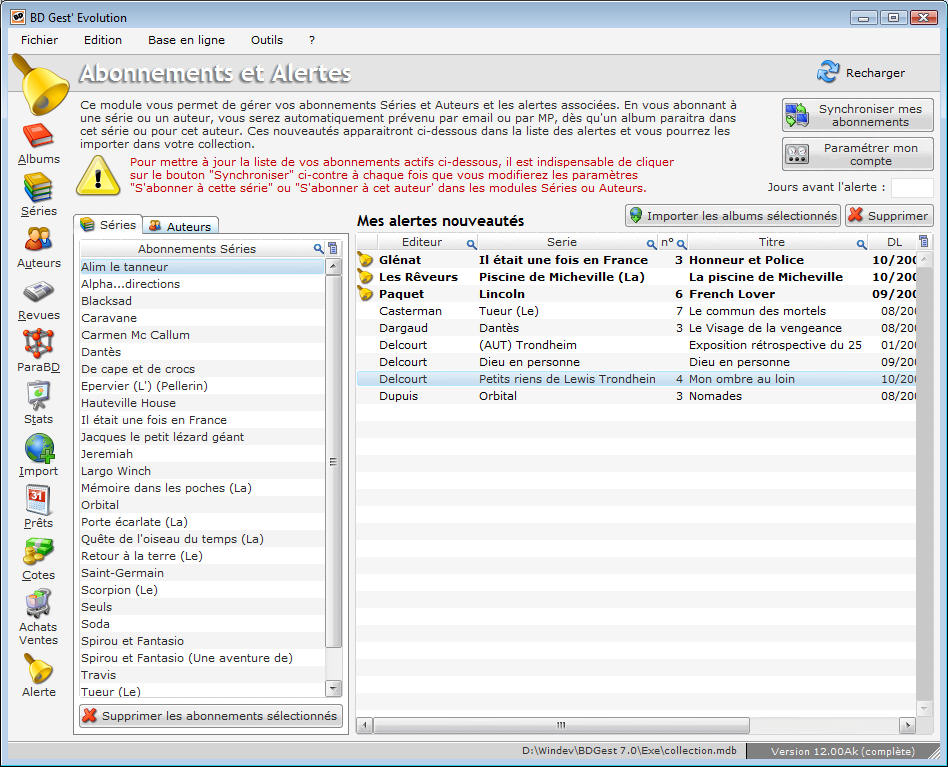Open the Stats module icon
Viewport: 948px width, 767px height.
[38, 396]
